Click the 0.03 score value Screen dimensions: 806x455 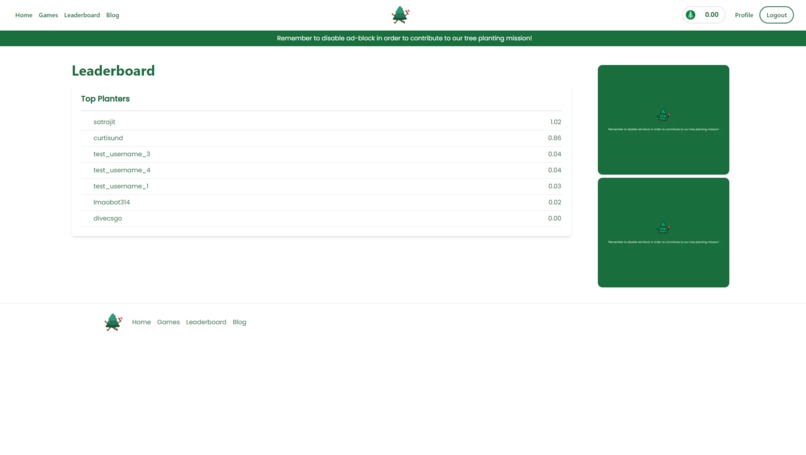click(555, 186)
